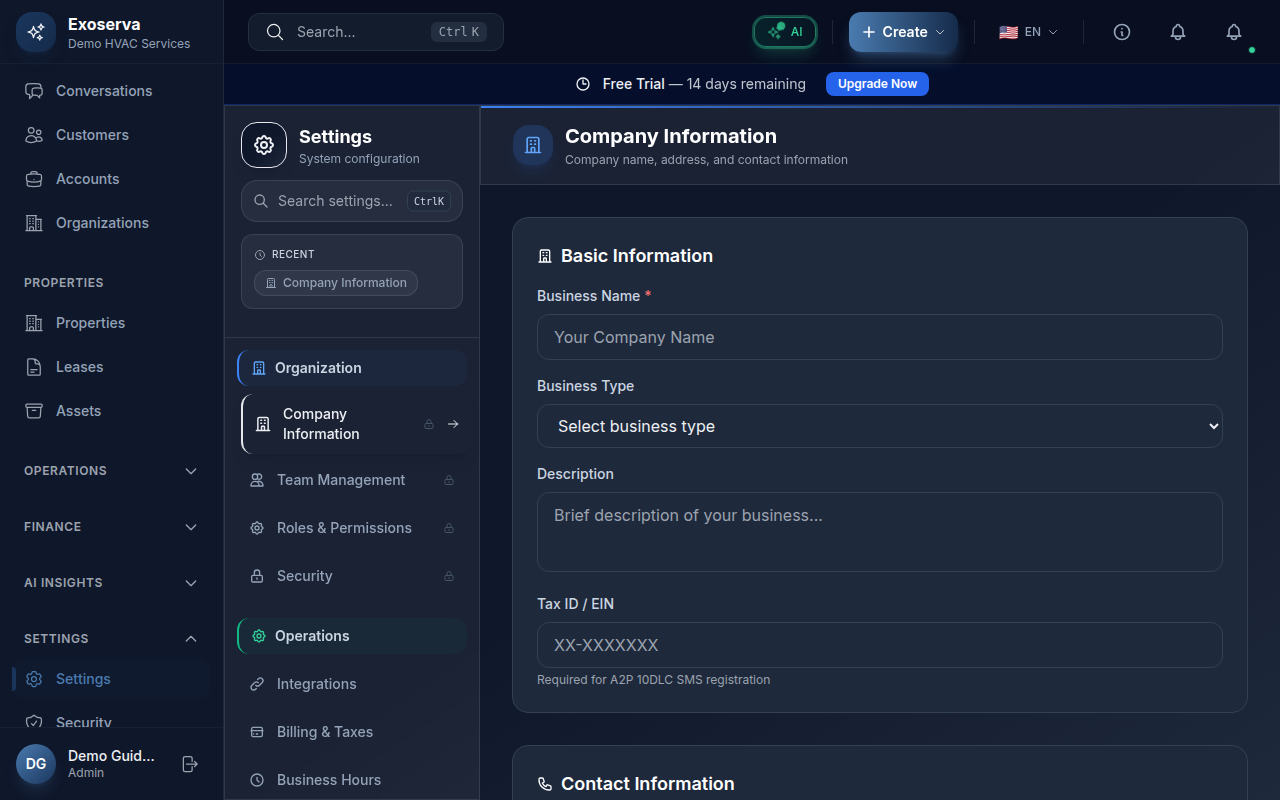
Task: Click the info circle icon in header
Action: [1122, 32]
